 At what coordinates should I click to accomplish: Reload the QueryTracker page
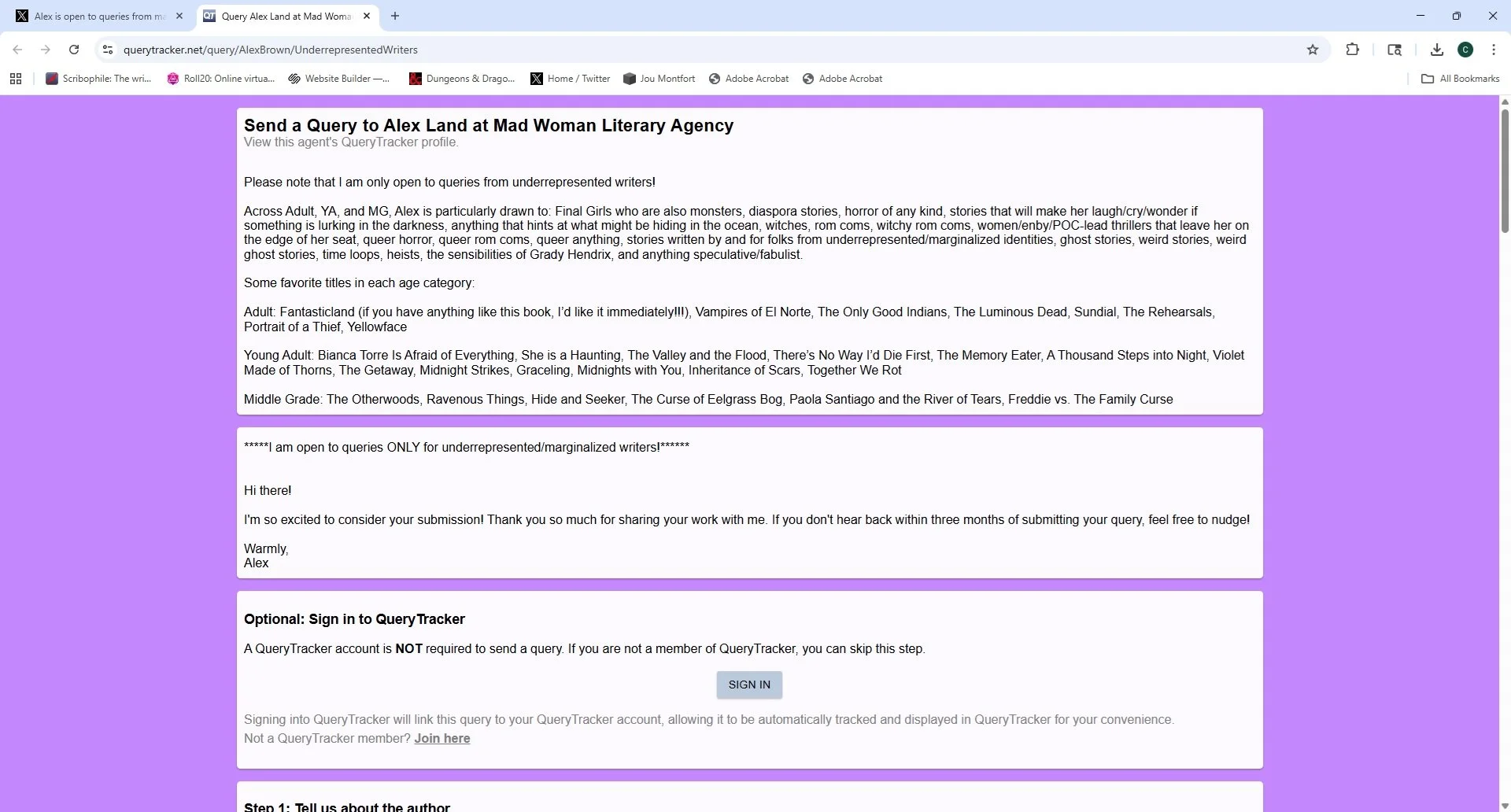tap(74, 50)
